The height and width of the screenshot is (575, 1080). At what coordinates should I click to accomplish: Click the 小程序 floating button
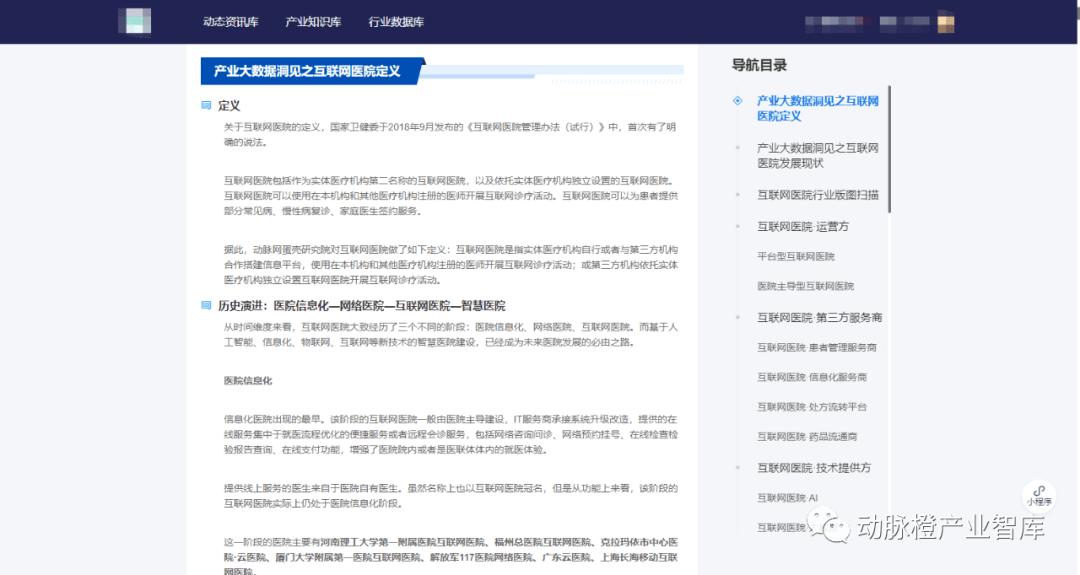(x=1039, y=496)
